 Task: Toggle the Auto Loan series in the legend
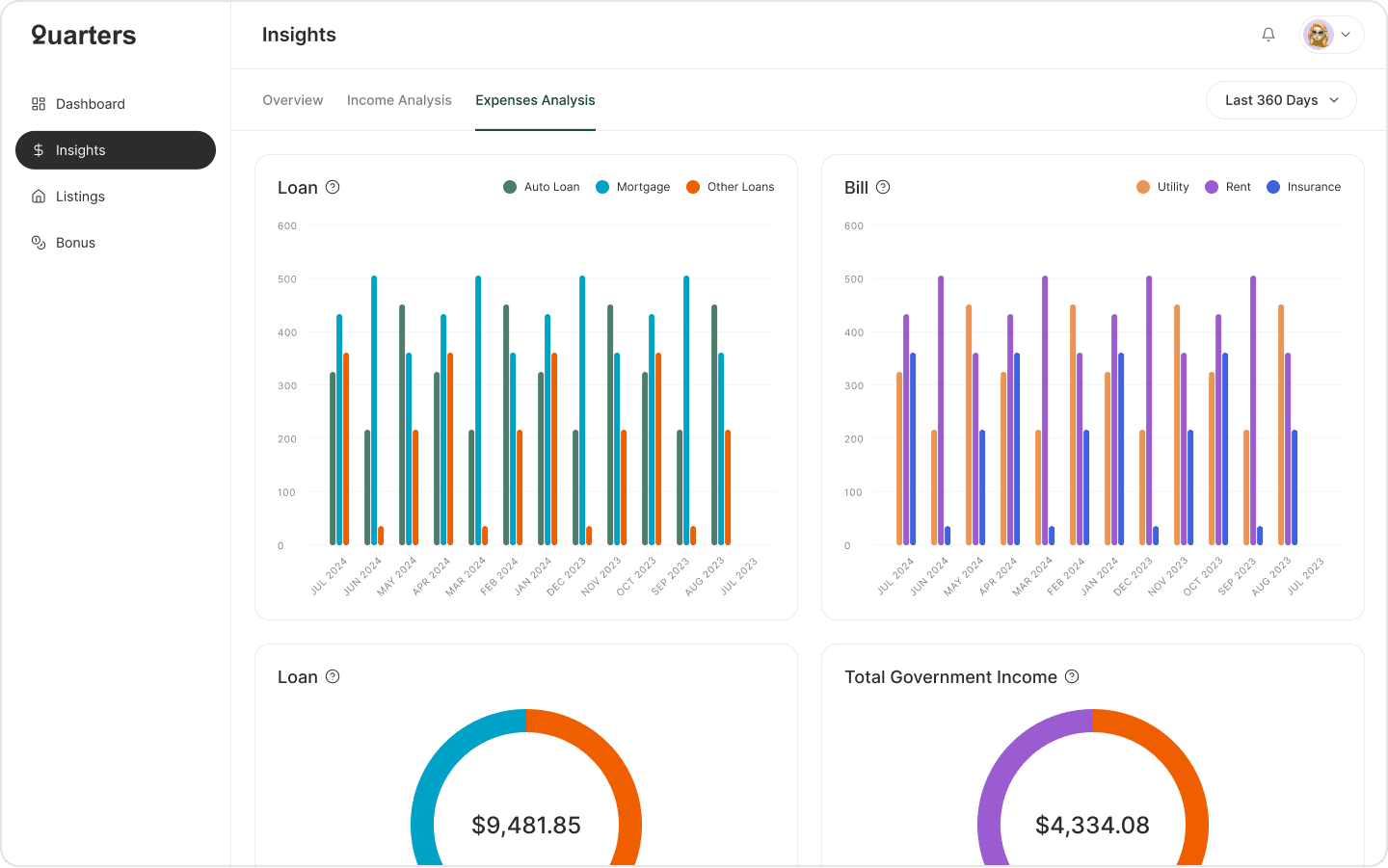[541, 186]
